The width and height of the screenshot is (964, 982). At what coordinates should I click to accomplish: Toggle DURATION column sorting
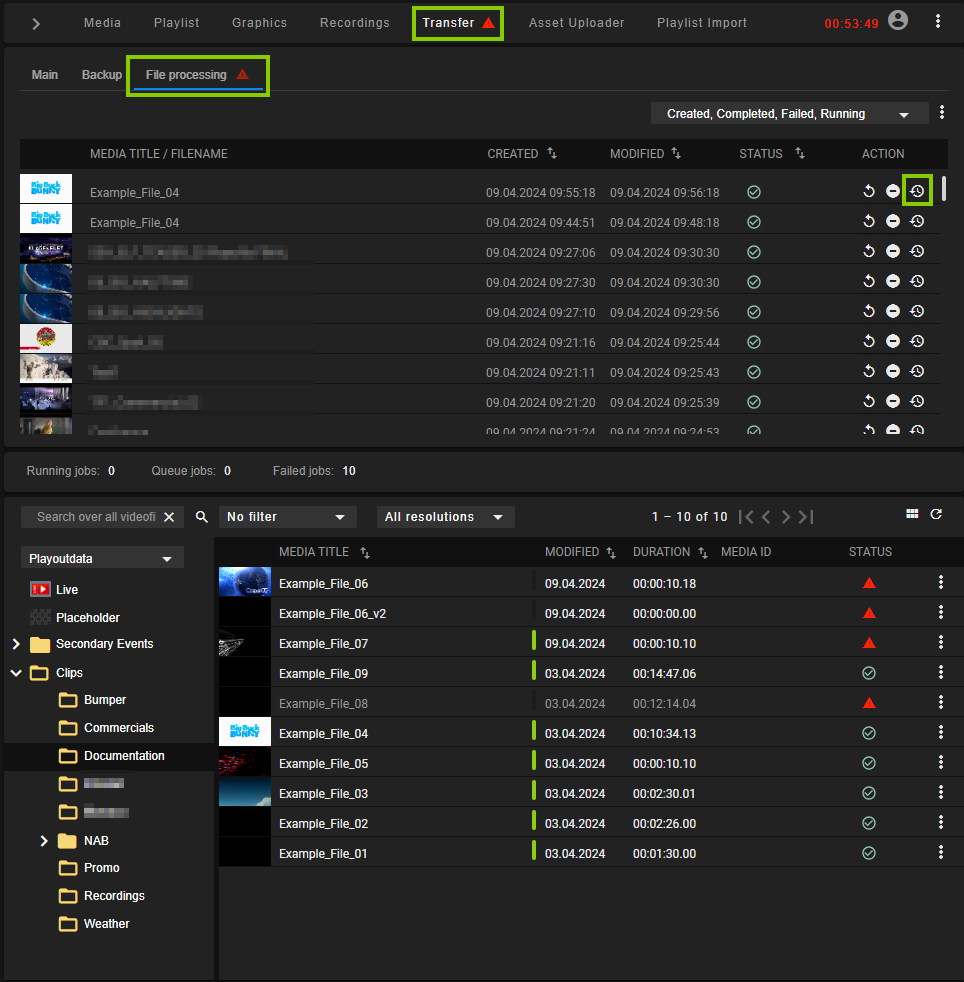coord(701,551)
